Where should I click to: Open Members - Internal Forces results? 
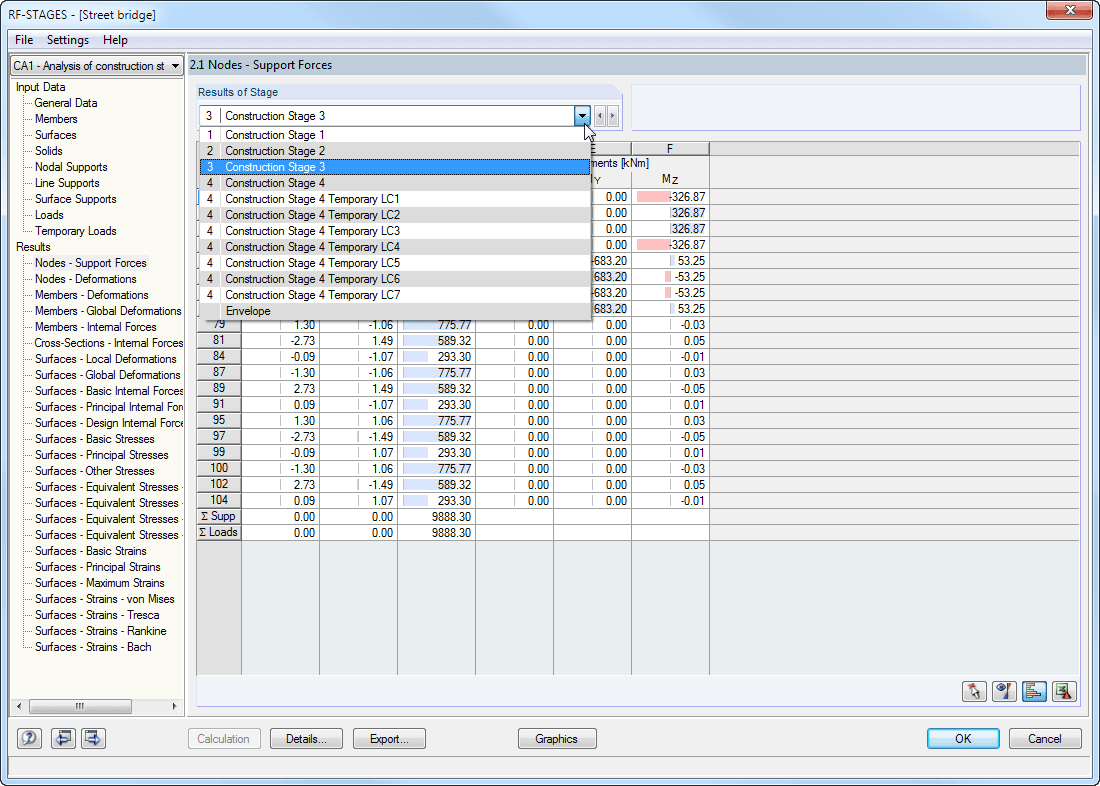click(95, 327)
